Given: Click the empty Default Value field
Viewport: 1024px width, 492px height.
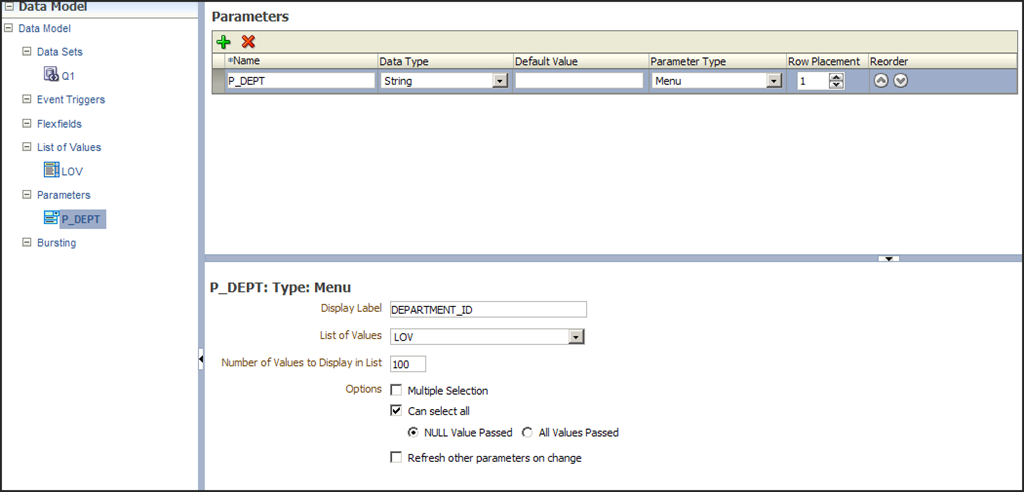Looking at the screenshot, I should pyautogui.click(x=579, y=81).
